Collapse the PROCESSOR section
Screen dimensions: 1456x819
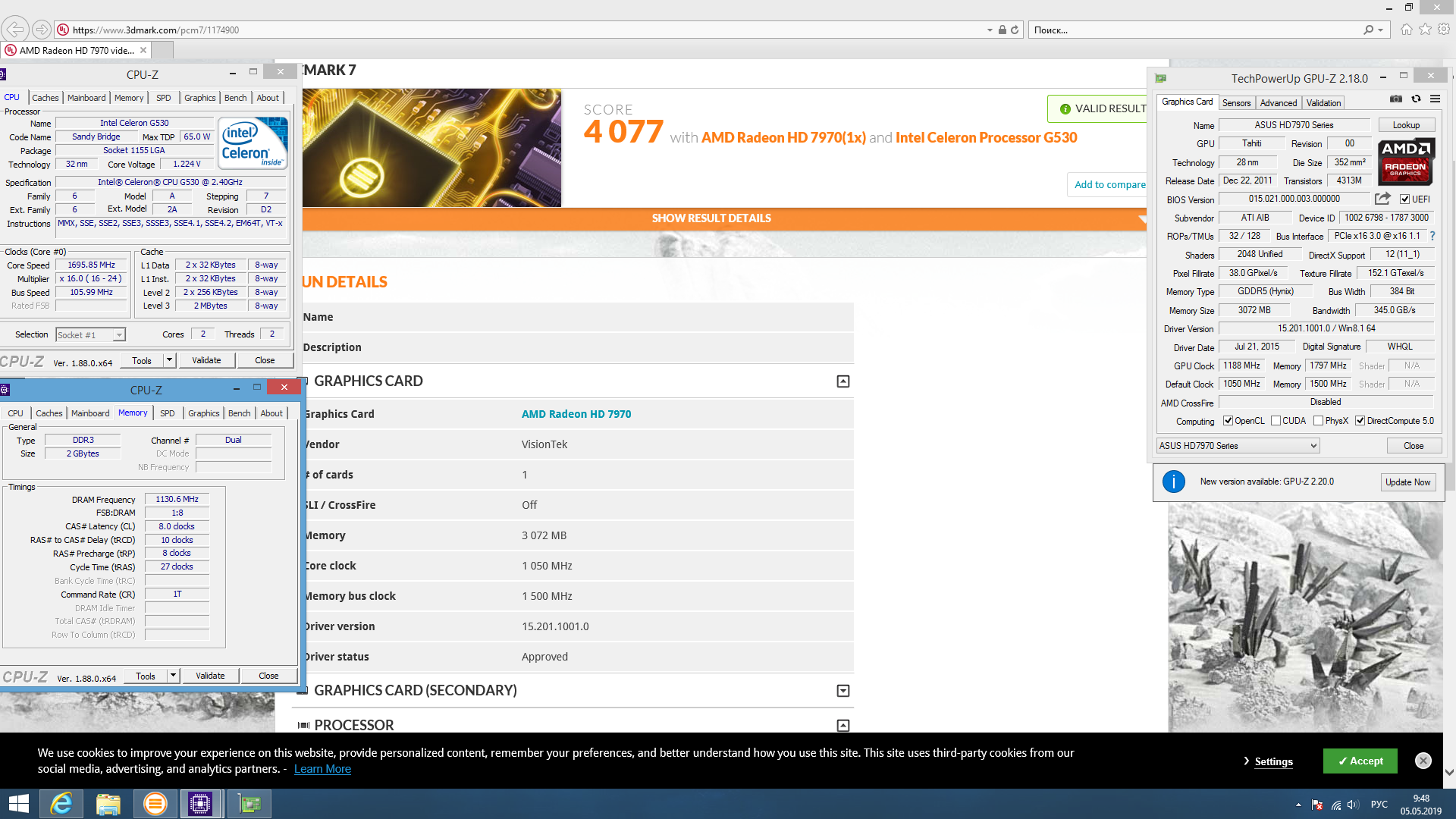tap(843, 726)
